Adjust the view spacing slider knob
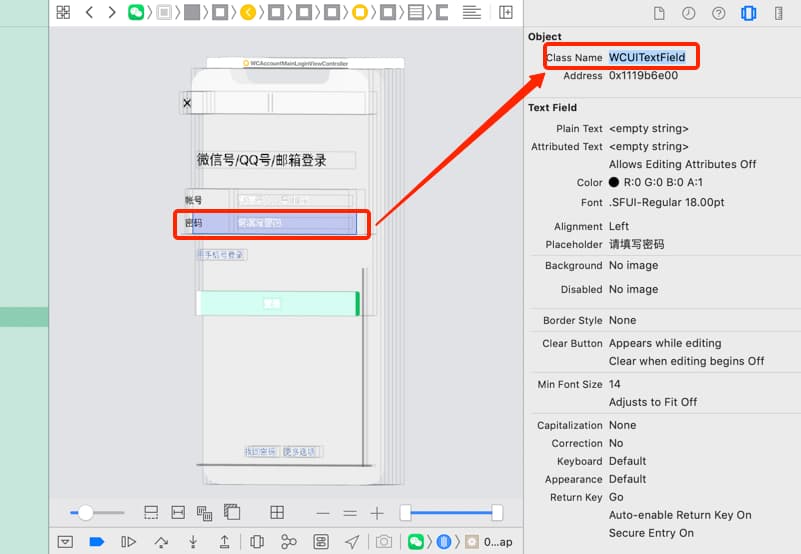Screen dimensions: 801x554 point(85,512)
